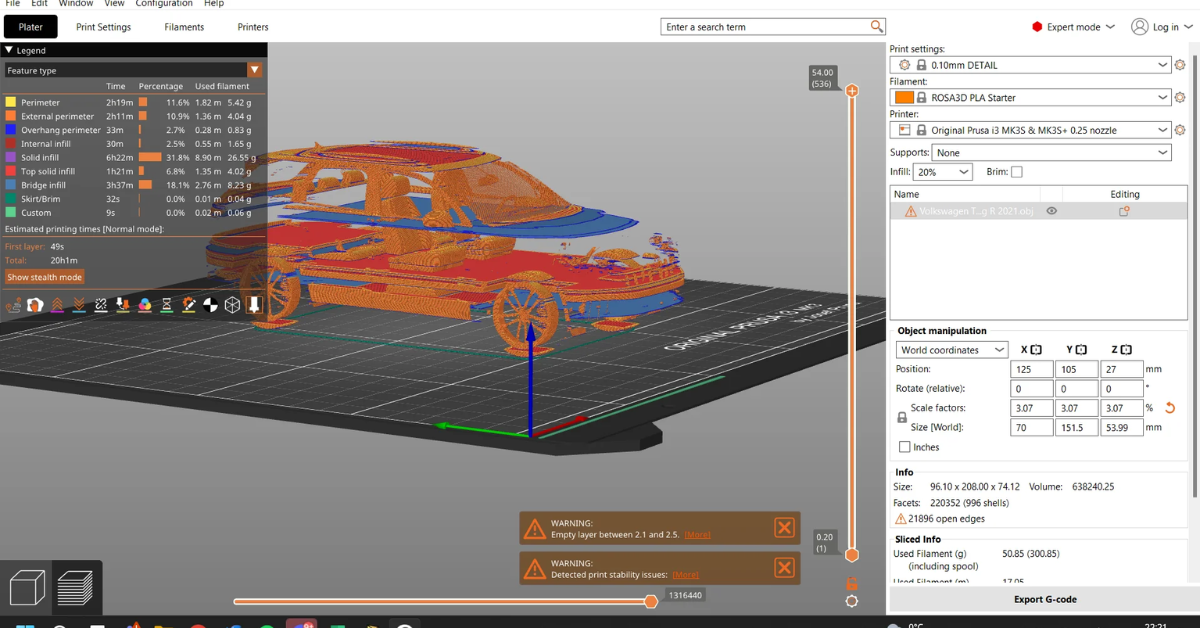Switch to the Print Settings tab

click(103, 27)
